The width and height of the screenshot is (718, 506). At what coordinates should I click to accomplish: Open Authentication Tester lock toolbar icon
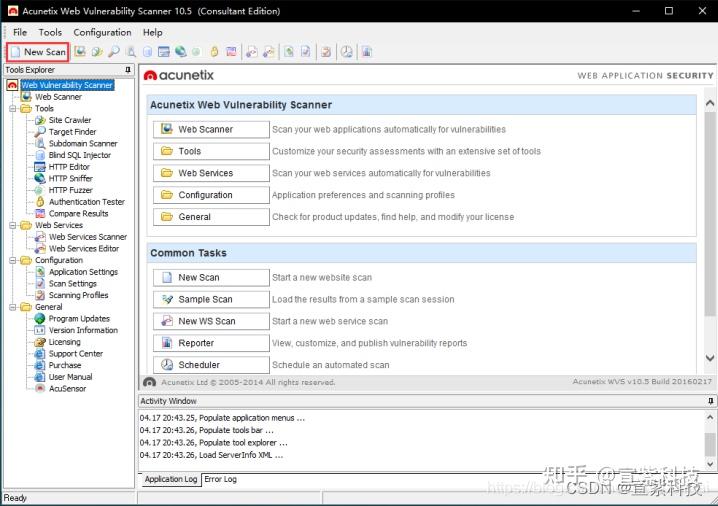(214, 52)
